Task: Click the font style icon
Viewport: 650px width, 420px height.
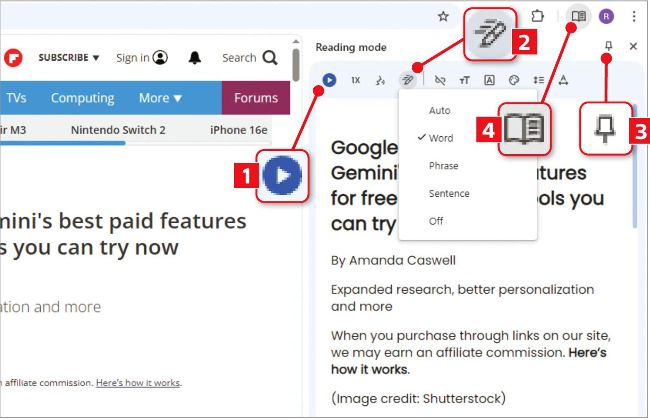Action: pos(489,80)
